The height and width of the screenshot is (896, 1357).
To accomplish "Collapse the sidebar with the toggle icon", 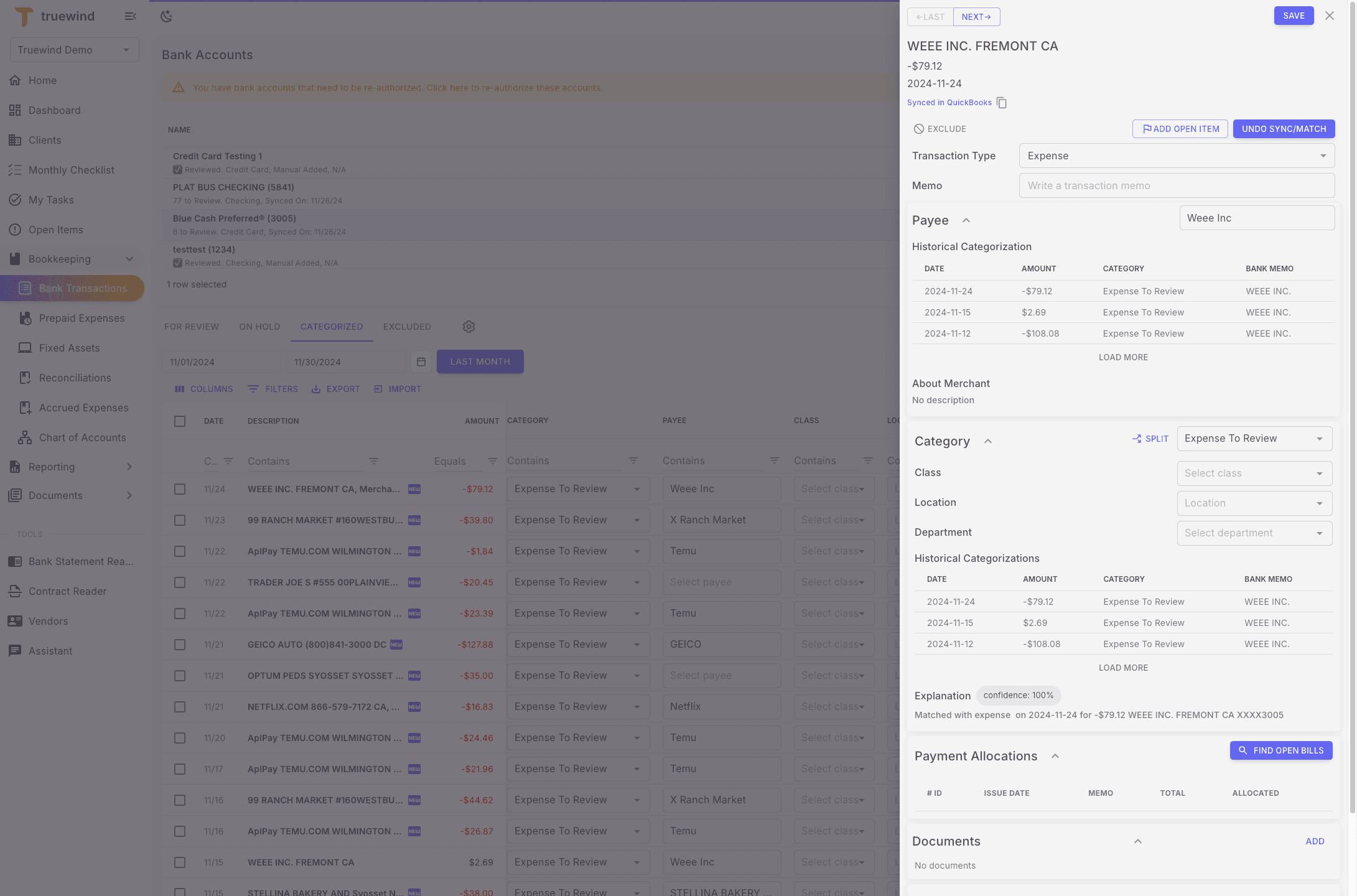I will pos(130,16).
